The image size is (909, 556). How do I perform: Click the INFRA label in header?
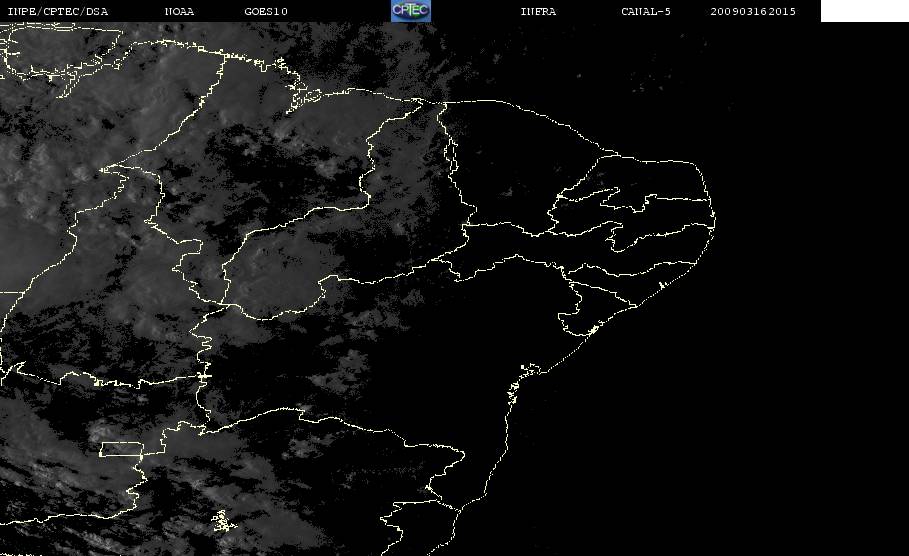pos(538,11)
